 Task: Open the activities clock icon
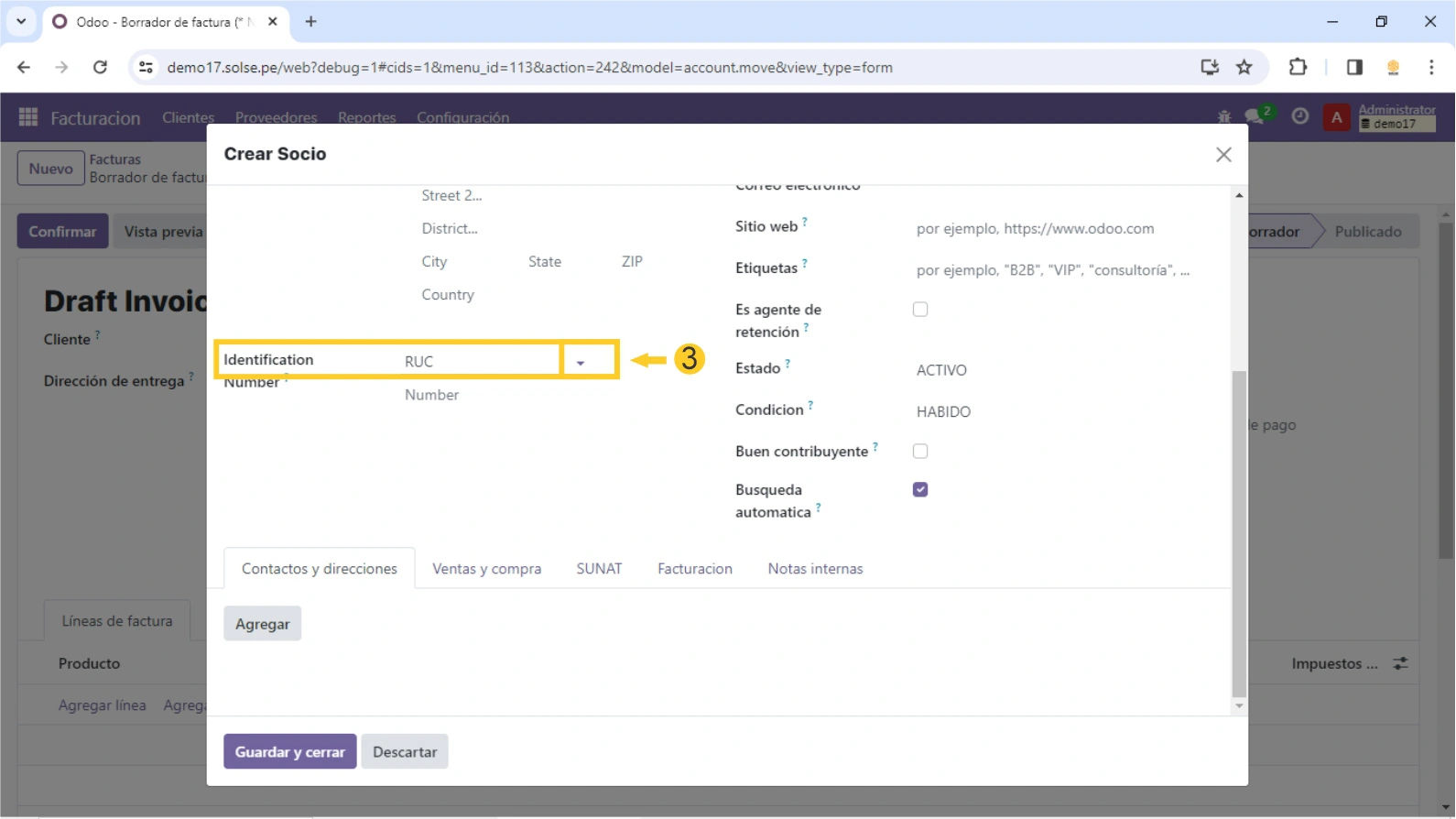[1299, 116]
